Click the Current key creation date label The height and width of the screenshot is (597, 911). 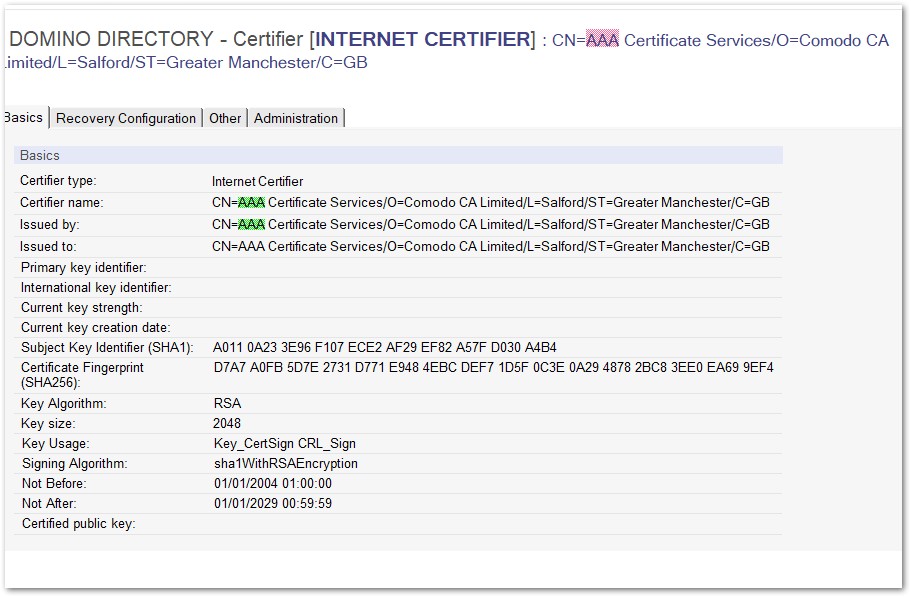pyautogui.click(x=95, y=328)
